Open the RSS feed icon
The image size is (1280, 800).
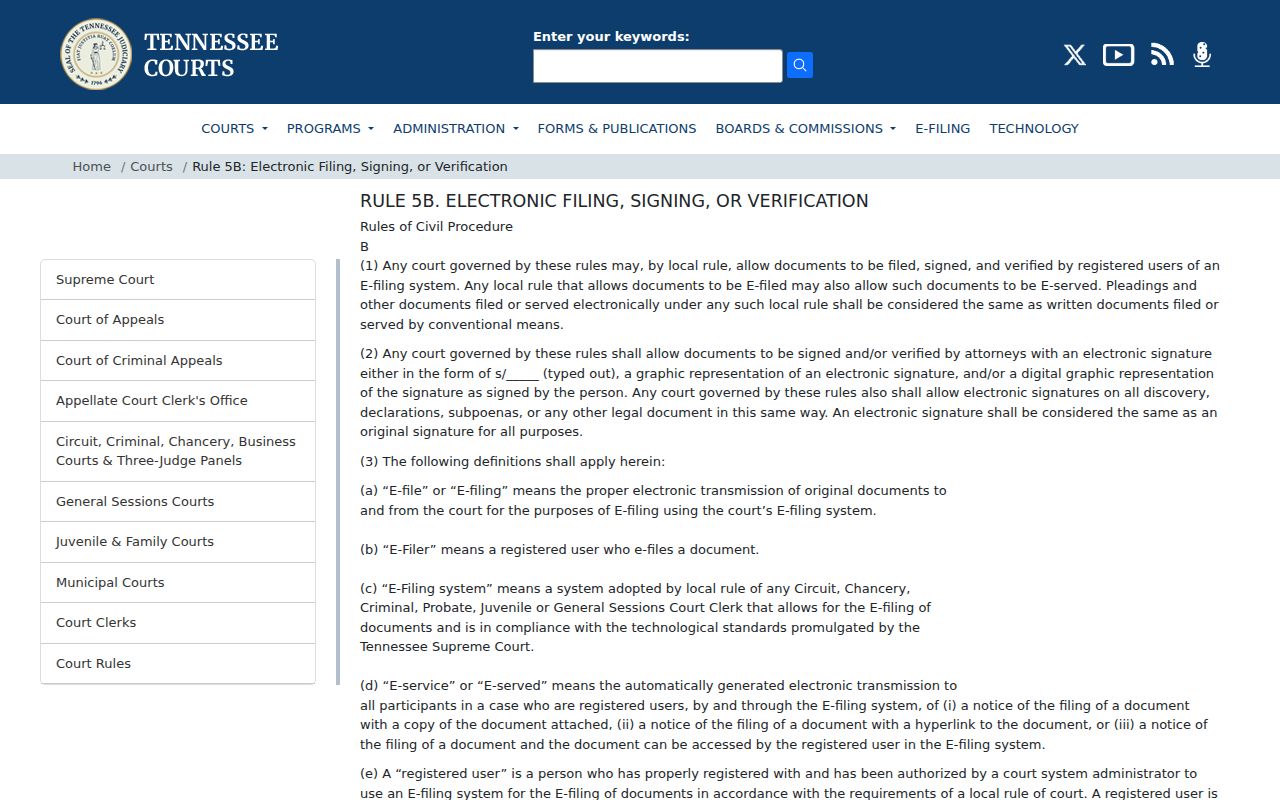(1162, 55)
